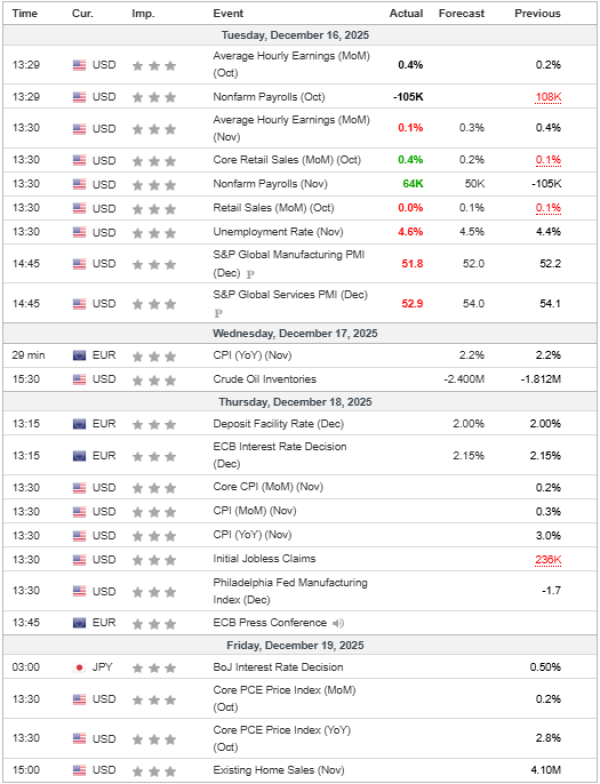Click the EUR flag in the CPI (YoY) row
Image resolution: width=600 pixels, height=784 pixels.
click(x=79, y=355)
